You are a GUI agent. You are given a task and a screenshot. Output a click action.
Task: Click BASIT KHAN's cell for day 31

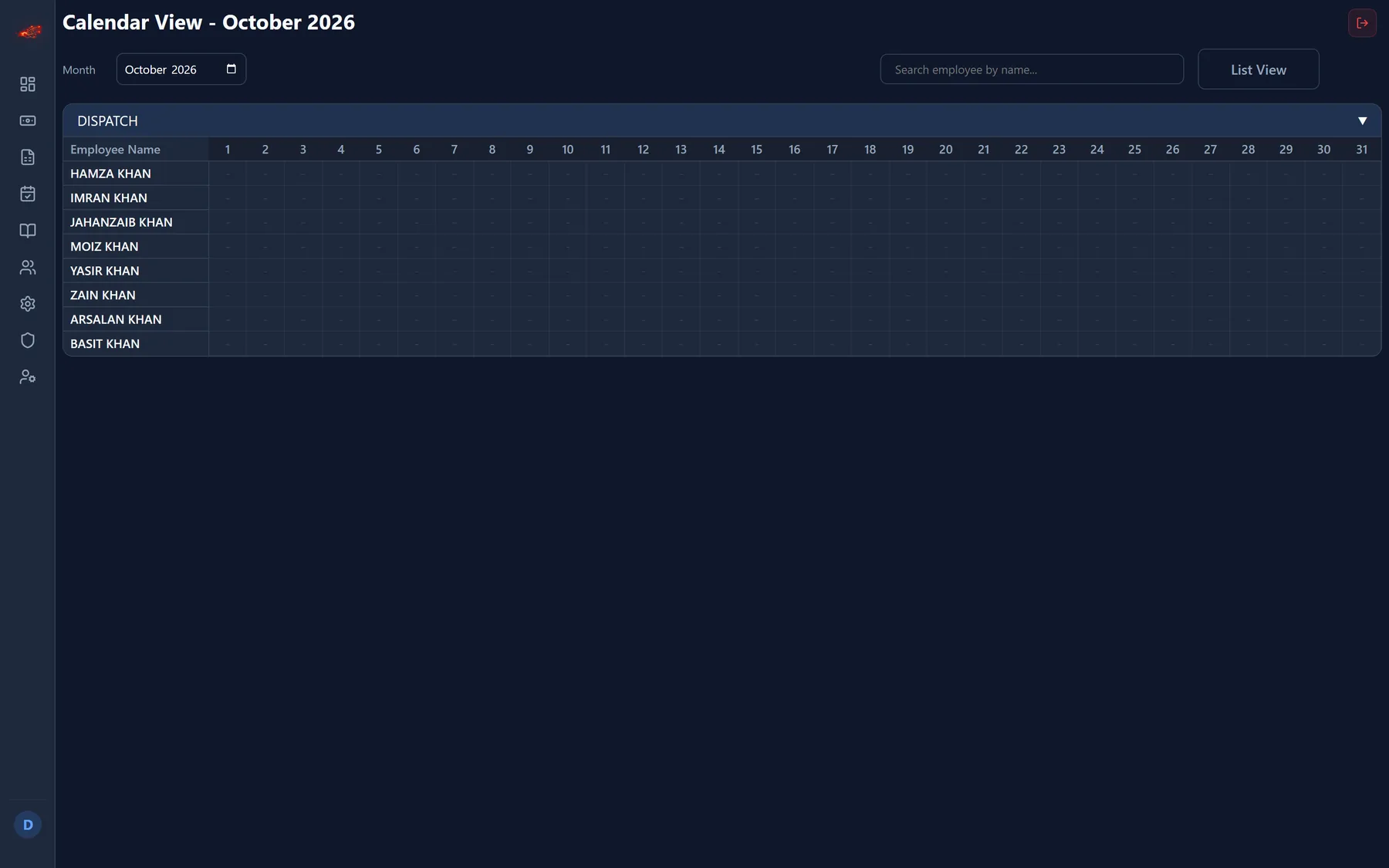[x=1362, y=344]
